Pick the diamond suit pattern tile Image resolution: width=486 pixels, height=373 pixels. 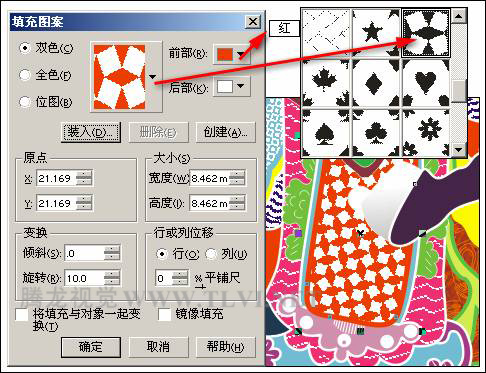(376, 83)
